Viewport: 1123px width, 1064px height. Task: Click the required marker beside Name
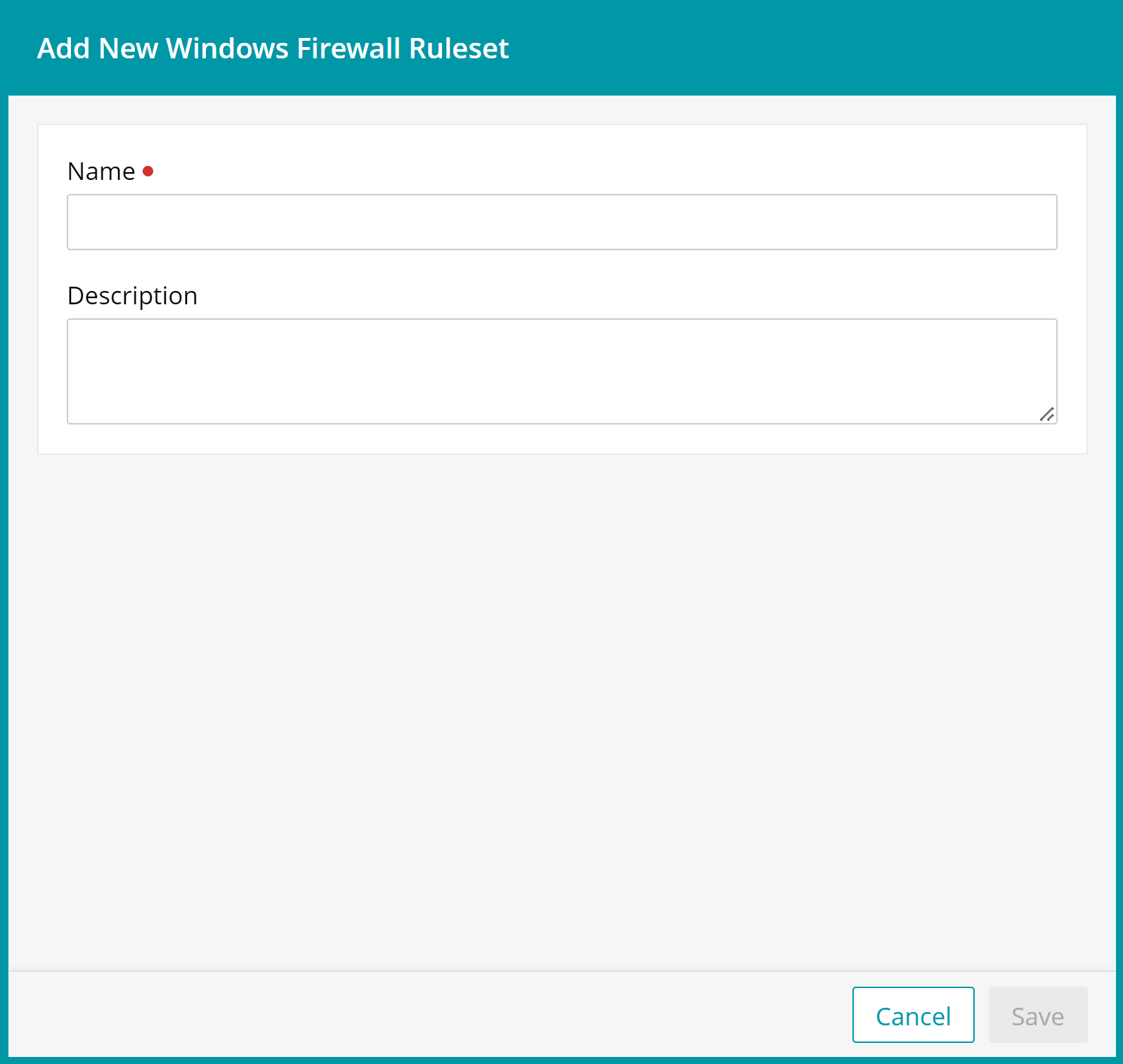click(148, 171)
